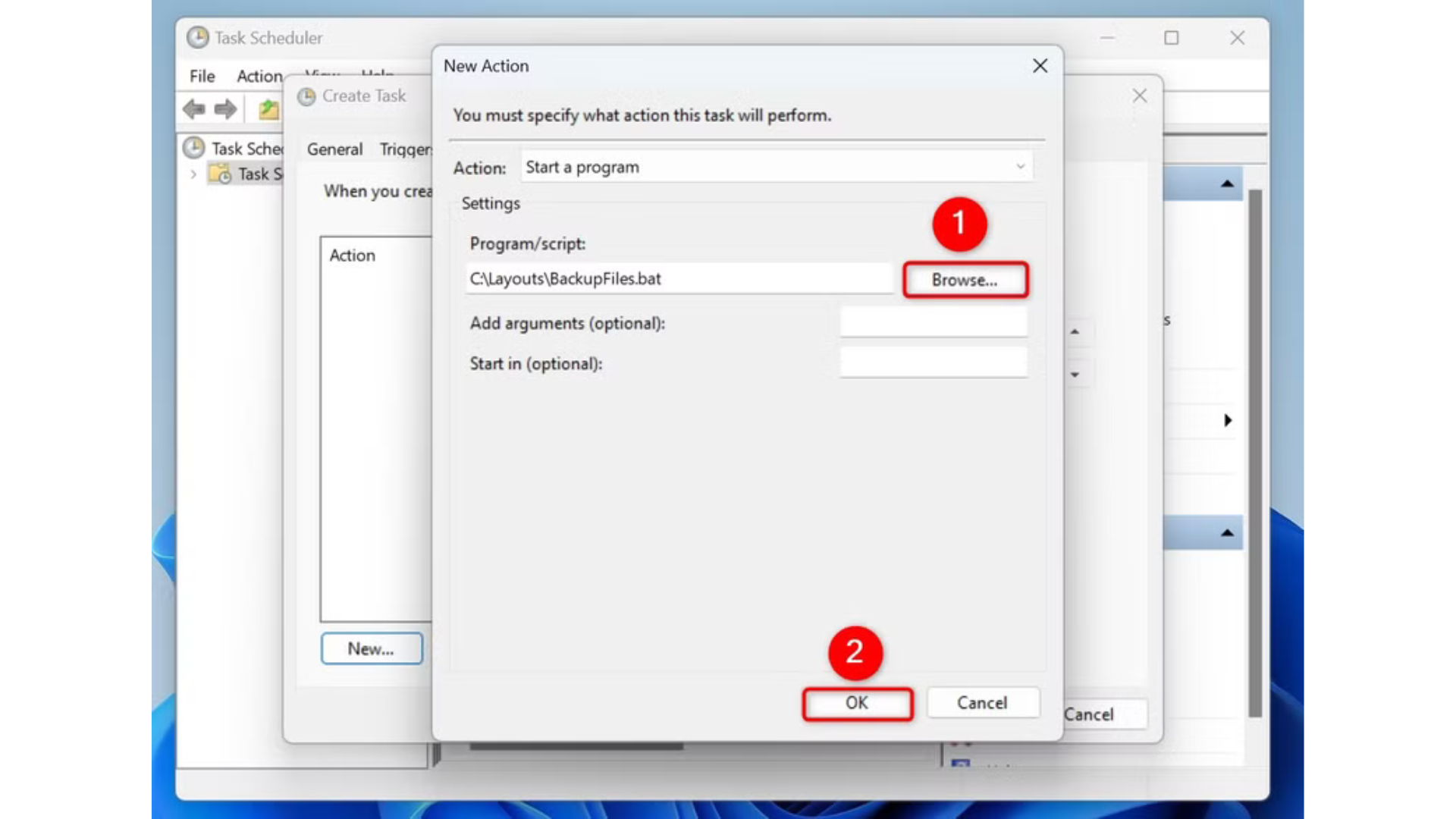Expand the Task Scheduler Library tree node
Screen dimensions: 1456x819
(193, 174)
